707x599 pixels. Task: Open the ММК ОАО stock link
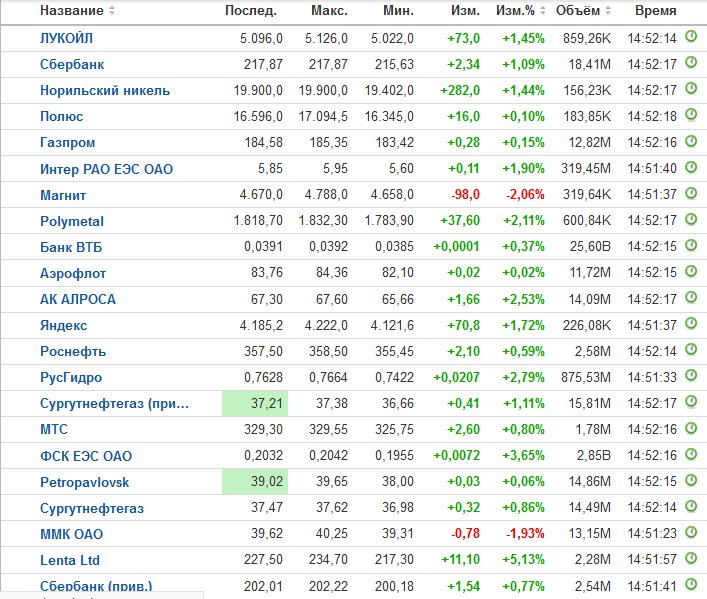[x=71, y=534]
